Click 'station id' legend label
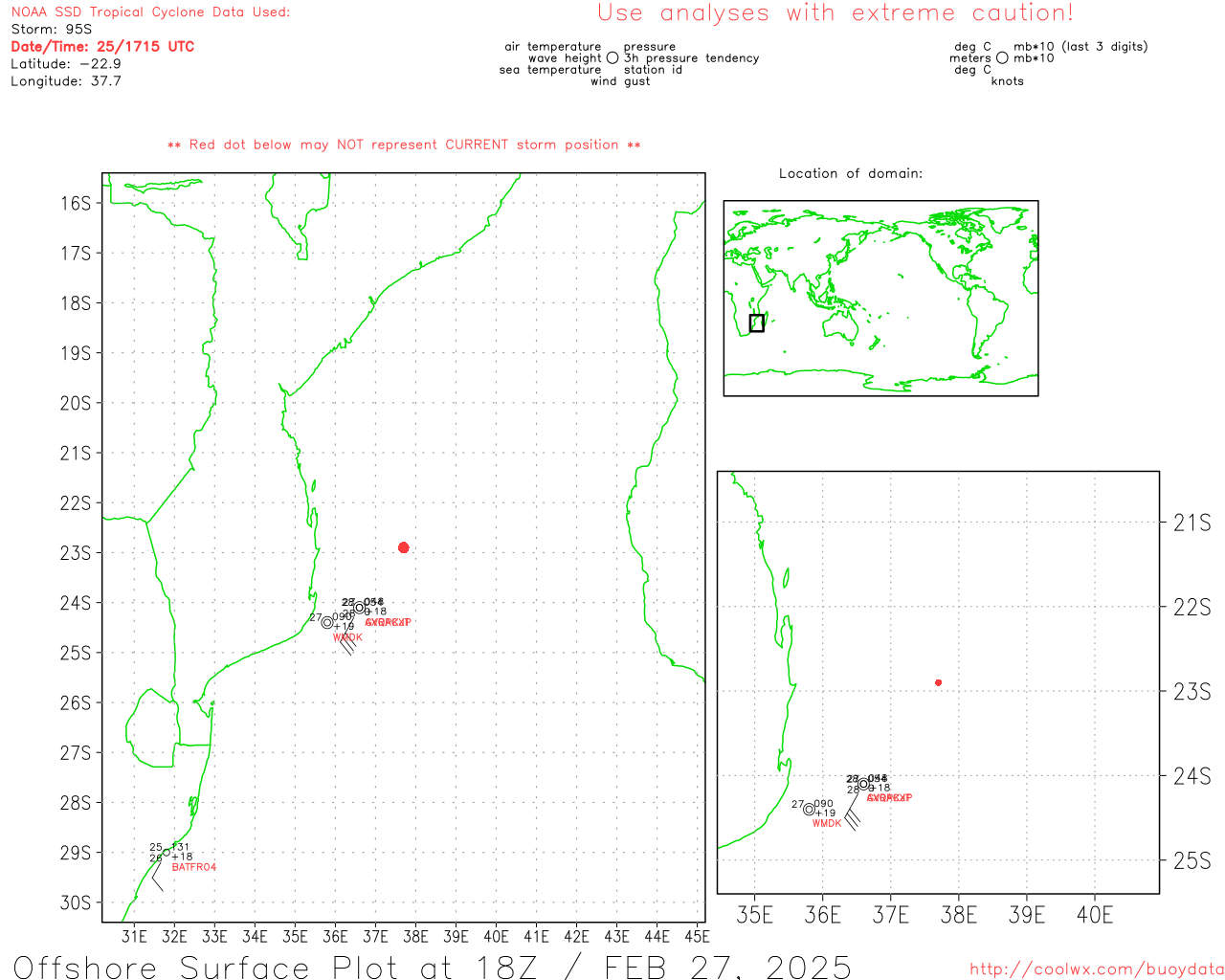 pyautogui.click(x=654, y=70)
